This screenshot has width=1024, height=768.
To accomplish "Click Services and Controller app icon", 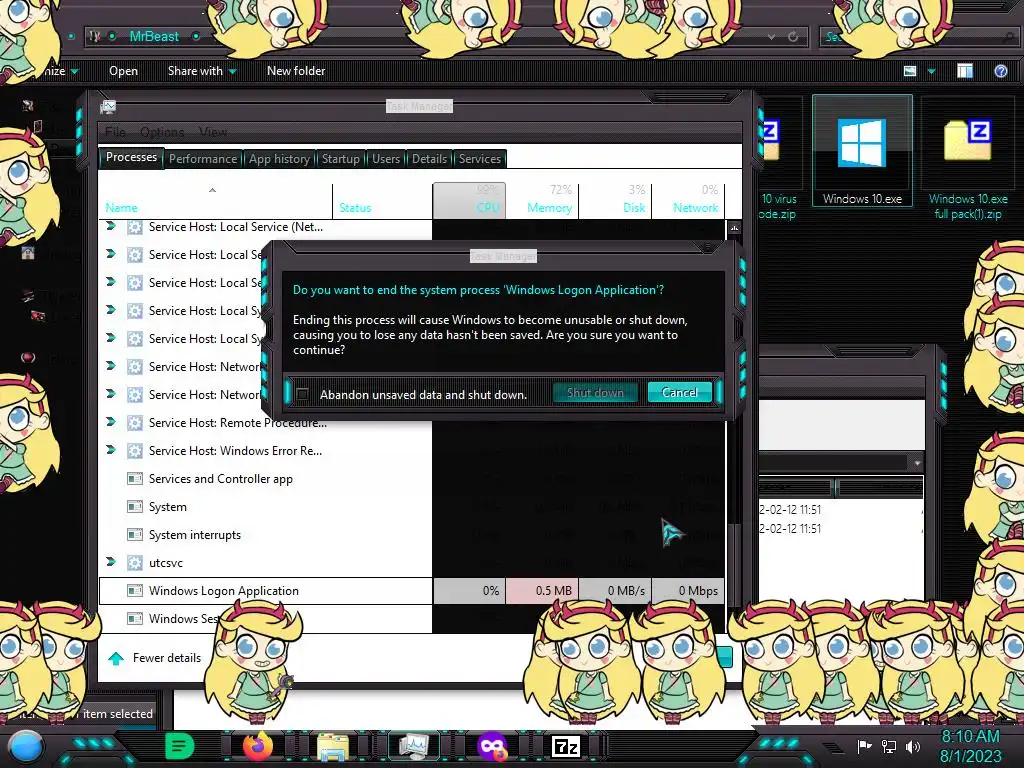I will click(135, 479).
